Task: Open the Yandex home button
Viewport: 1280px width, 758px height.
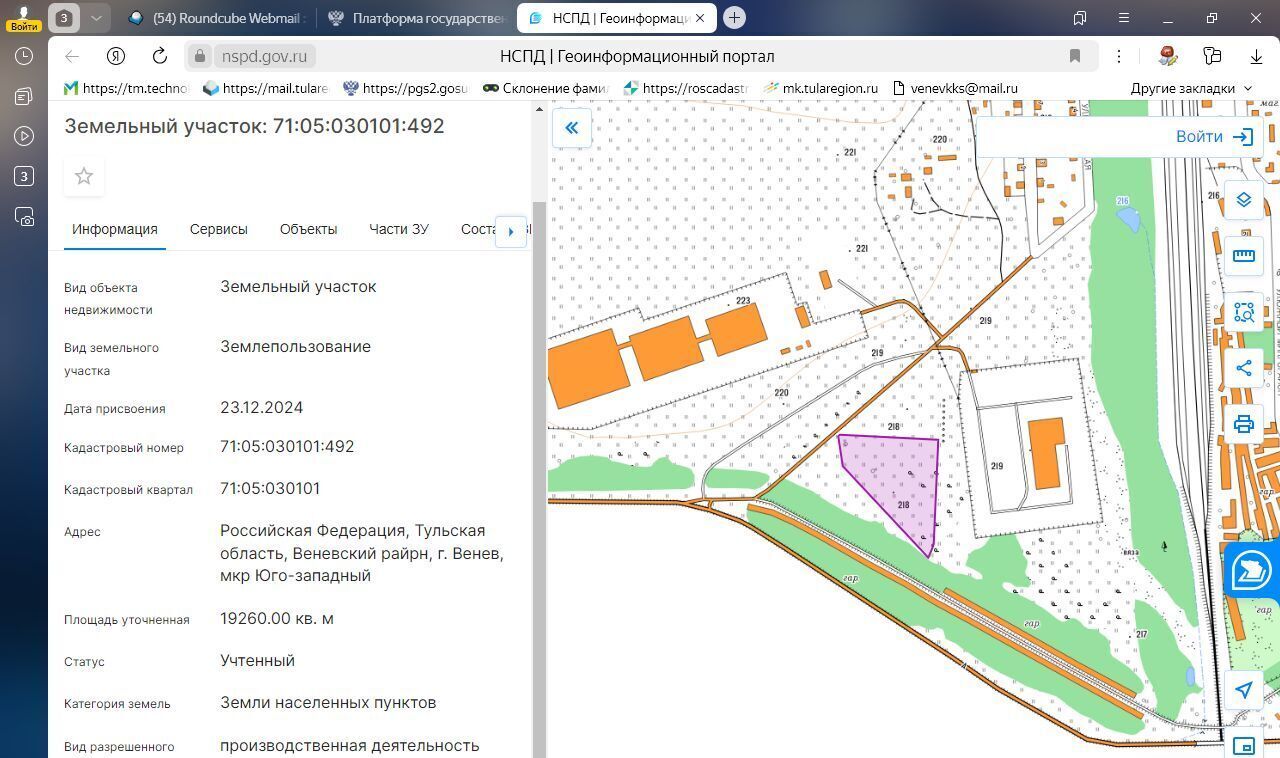Action: [x=116, y=56]
